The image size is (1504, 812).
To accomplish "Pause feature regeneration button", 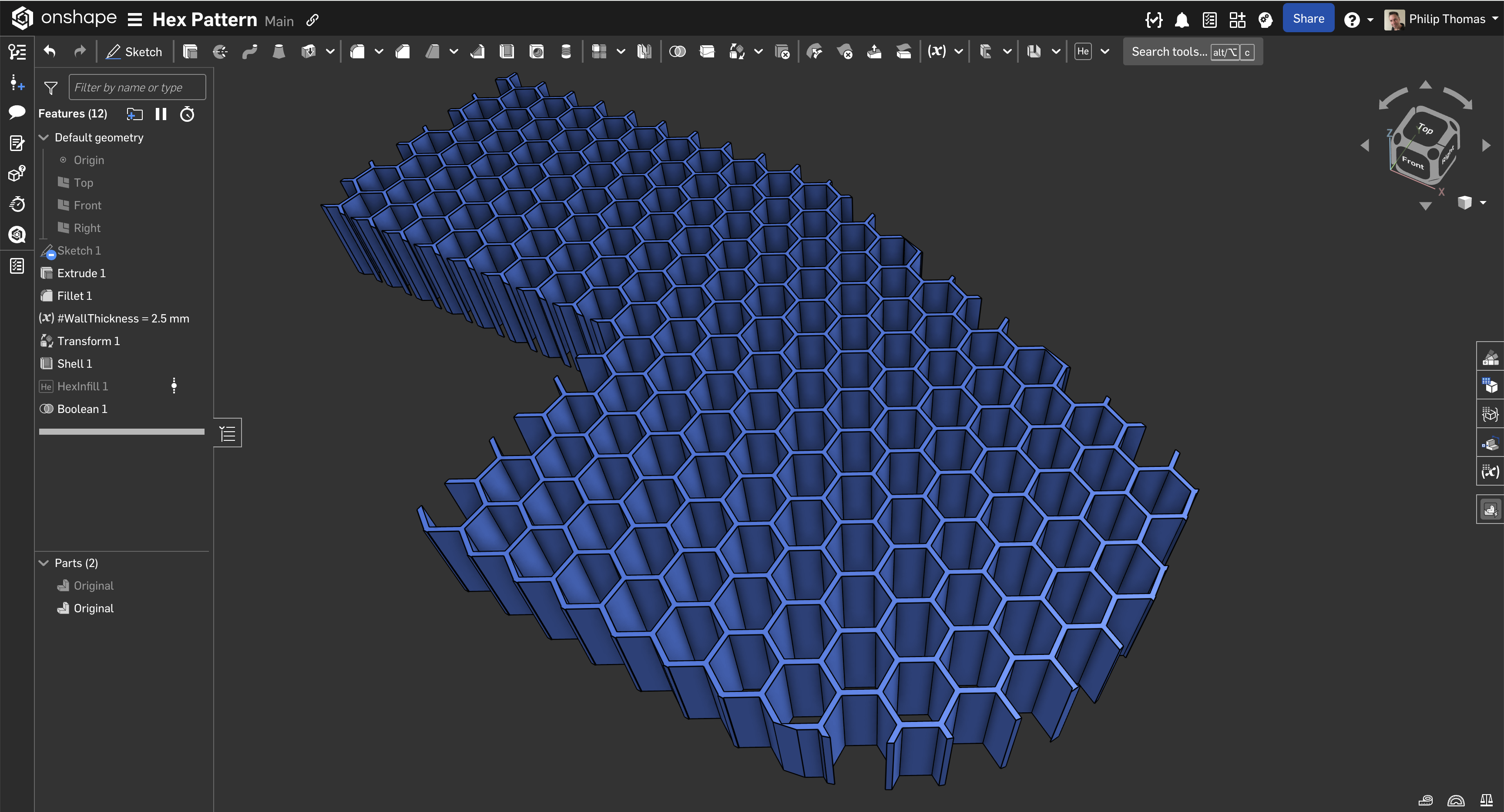I will click(x=161, y=114).
